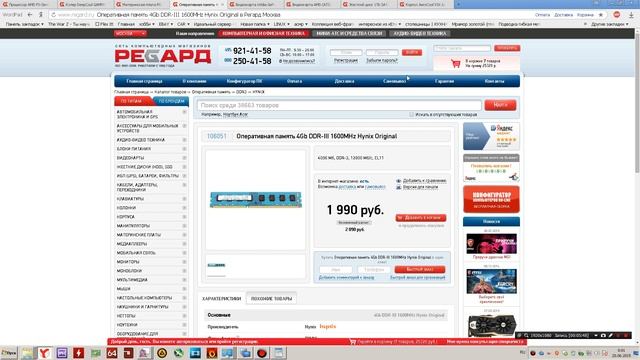Click the cart icon in red bottom bar

(353, 342)
